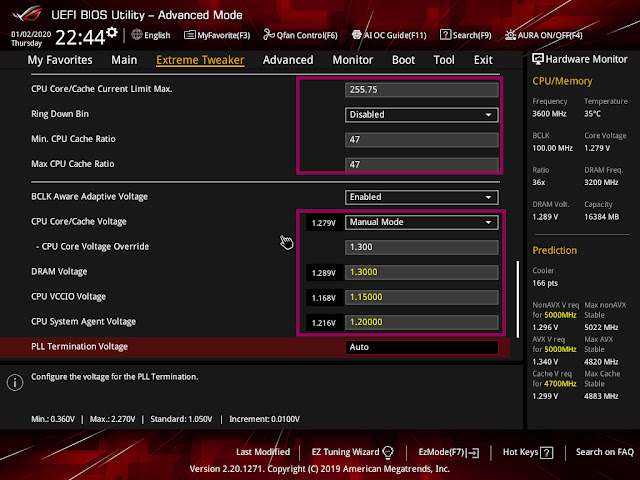Click Hardware Monitor screen icon
This screenshot has width=640, height=480.
click(538, 59)
